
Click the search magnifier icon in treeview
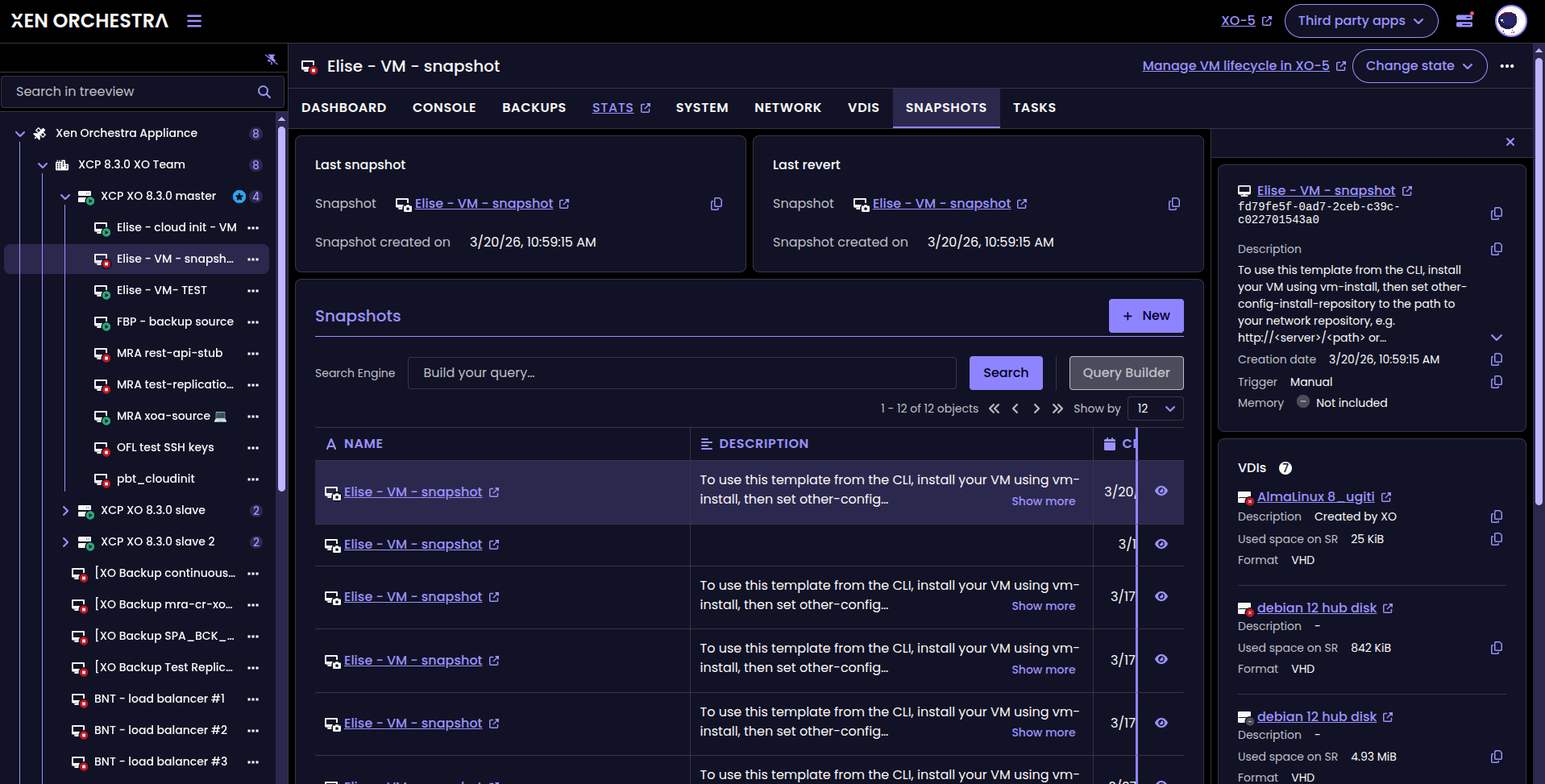coord(264,92)
